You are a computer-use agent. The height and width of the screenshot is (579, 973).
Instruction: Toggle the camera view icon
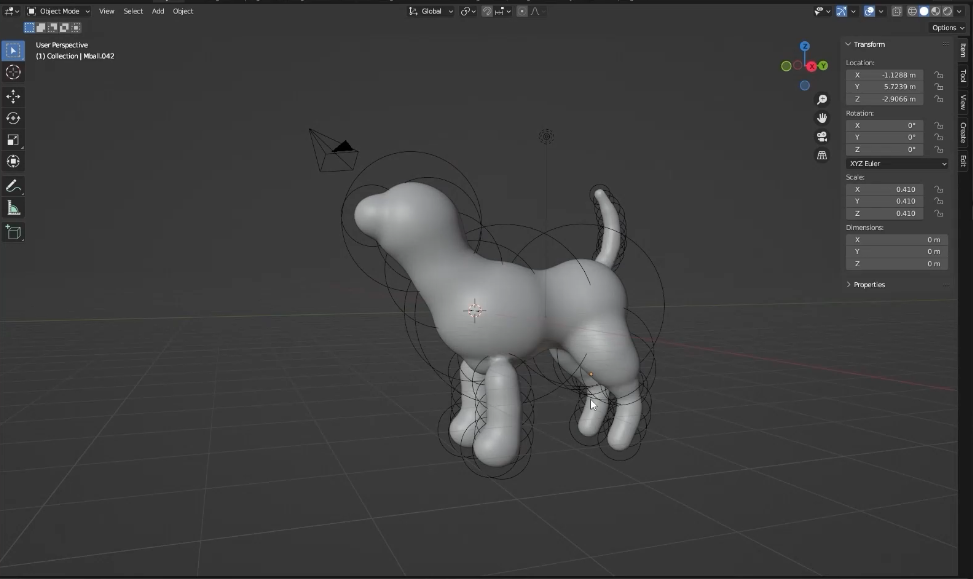coord(822,137)
